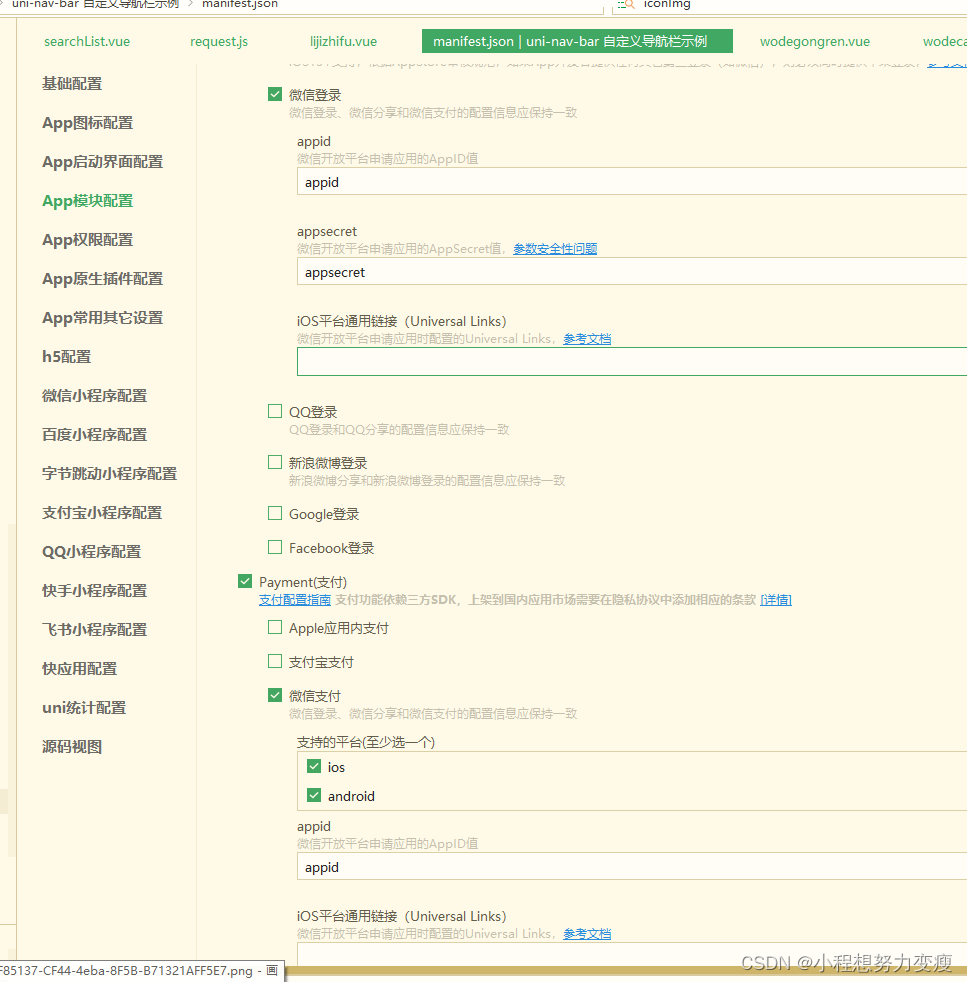Open 支付宝小程序配置 section
The image size is (967, 982).
click(x=102, y=512)
